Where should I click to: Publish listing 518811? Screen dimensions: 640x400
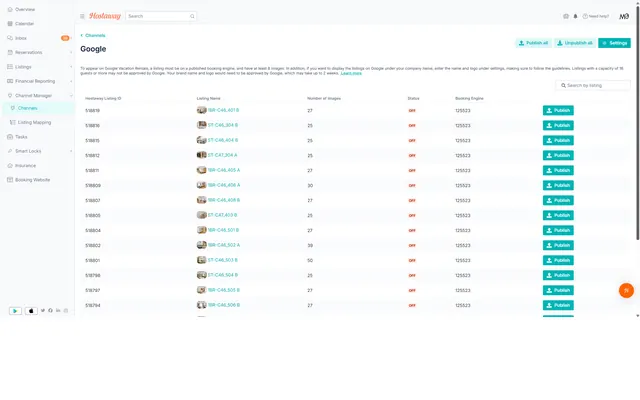(558, 170)
